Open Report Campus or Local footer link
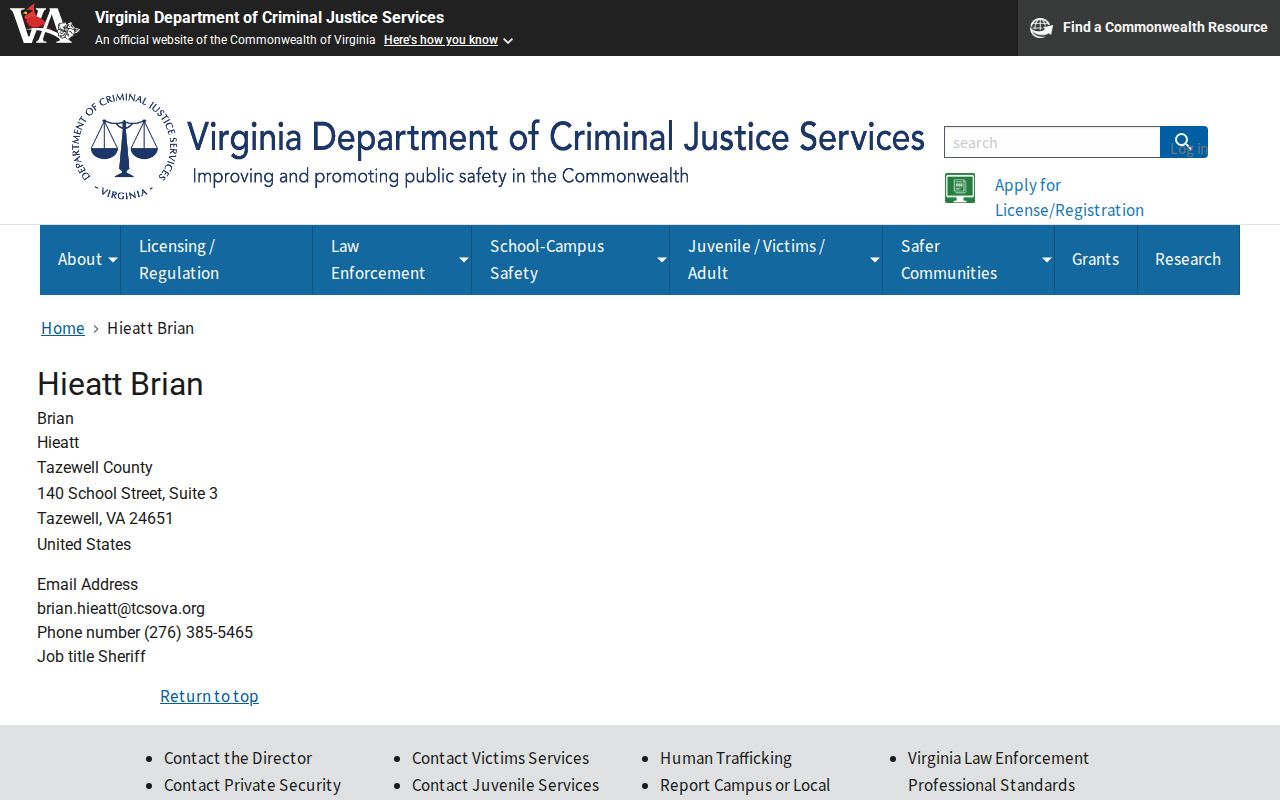The width and height of the screenshot is (1280, 800). [745, 785]
